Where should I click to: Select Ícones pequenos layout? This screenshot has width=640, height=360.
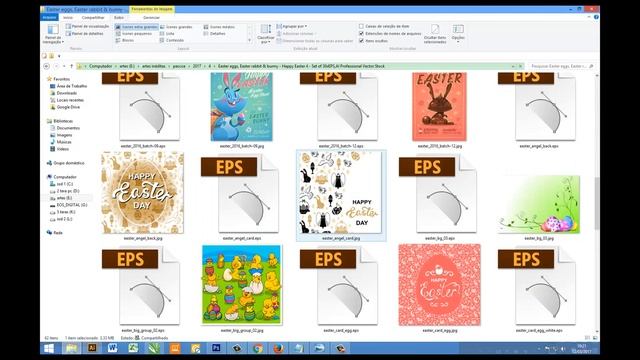tap(133, 33)
